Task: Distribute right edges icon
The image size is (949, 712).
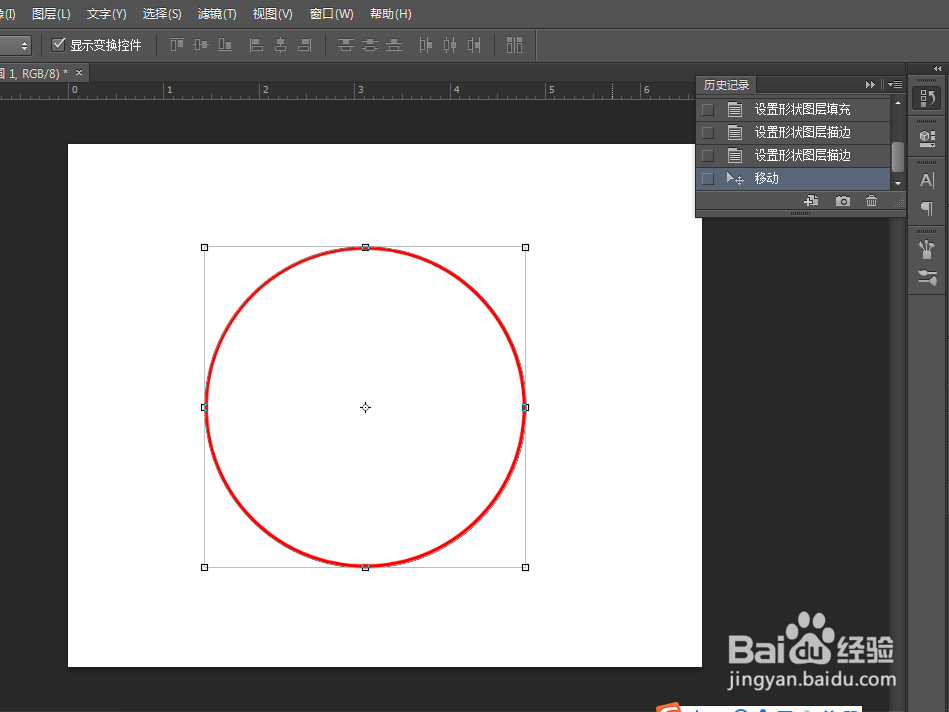Action: [x=474, y=45]
